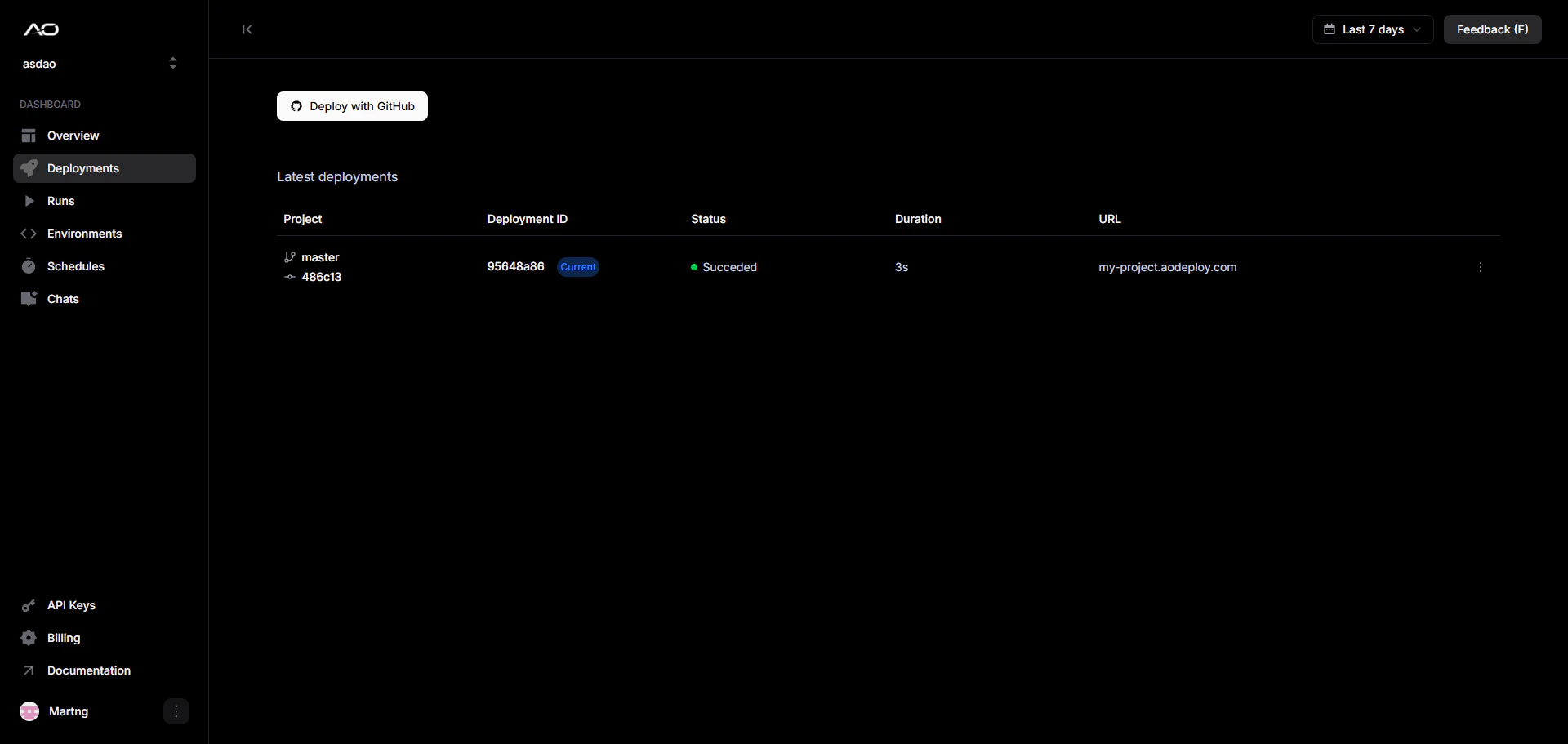Open the Documentation external link
Screen dimensions: 1568x744
pos(105,670)
